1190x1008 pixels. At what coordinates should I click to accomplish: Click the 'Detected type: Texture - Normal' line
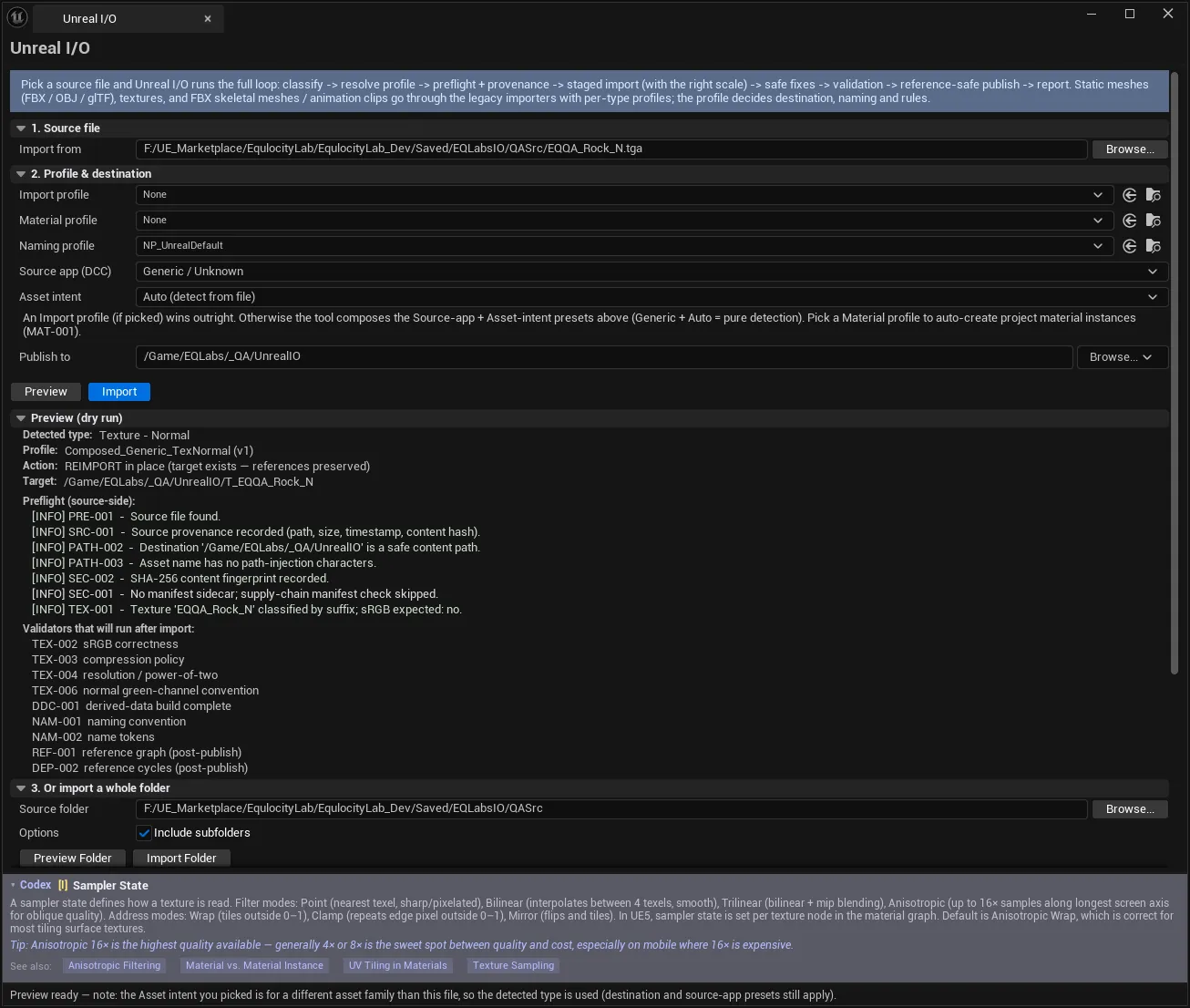pos(107,436)
